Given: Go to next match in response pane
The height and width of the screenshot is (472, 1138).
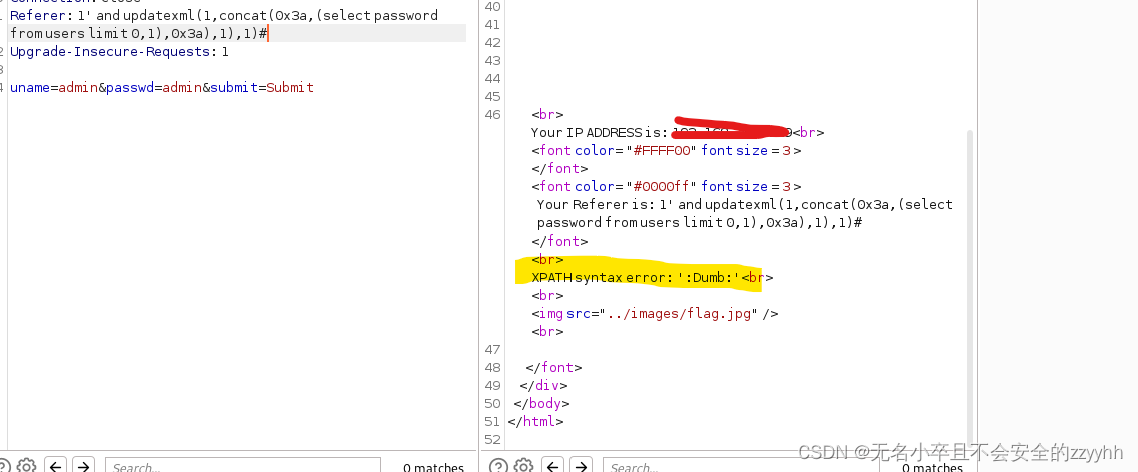Looking at the screenshot, I should [581, 465].
